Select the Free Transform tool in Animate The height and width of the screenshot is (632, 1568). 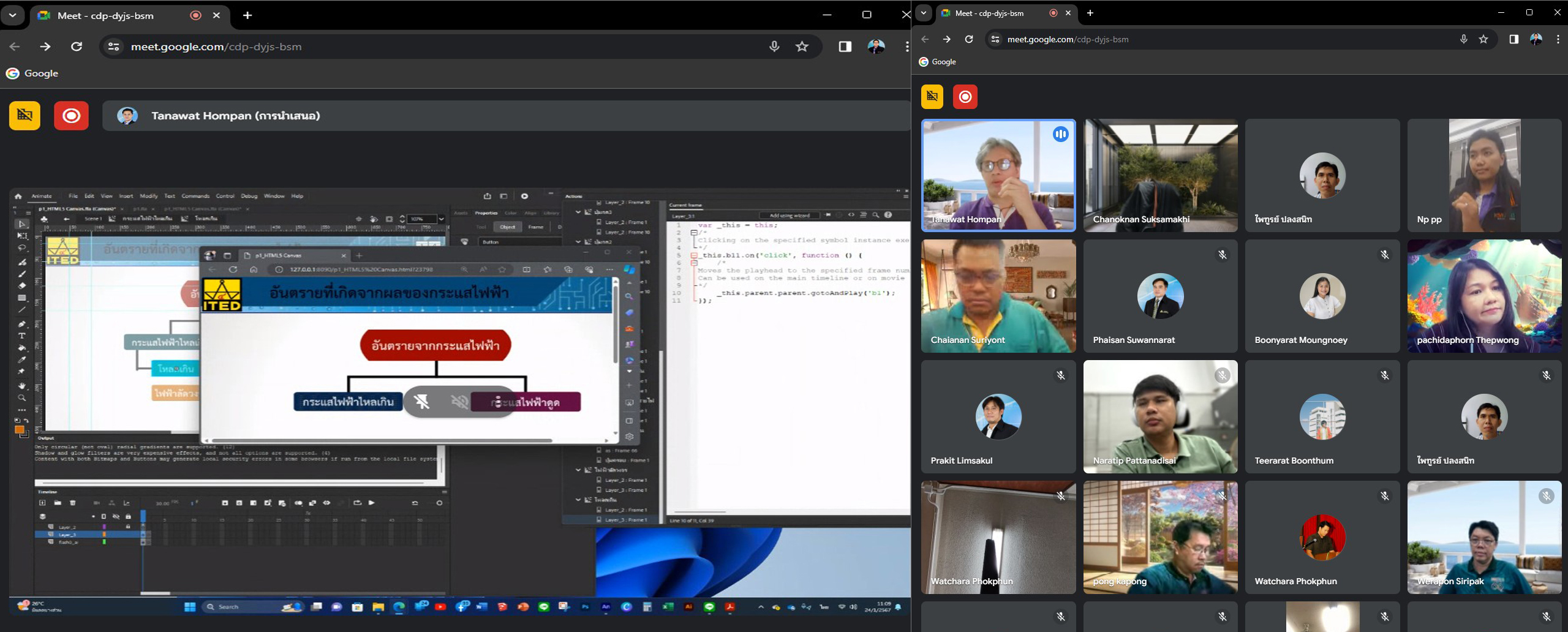(22, 236)
